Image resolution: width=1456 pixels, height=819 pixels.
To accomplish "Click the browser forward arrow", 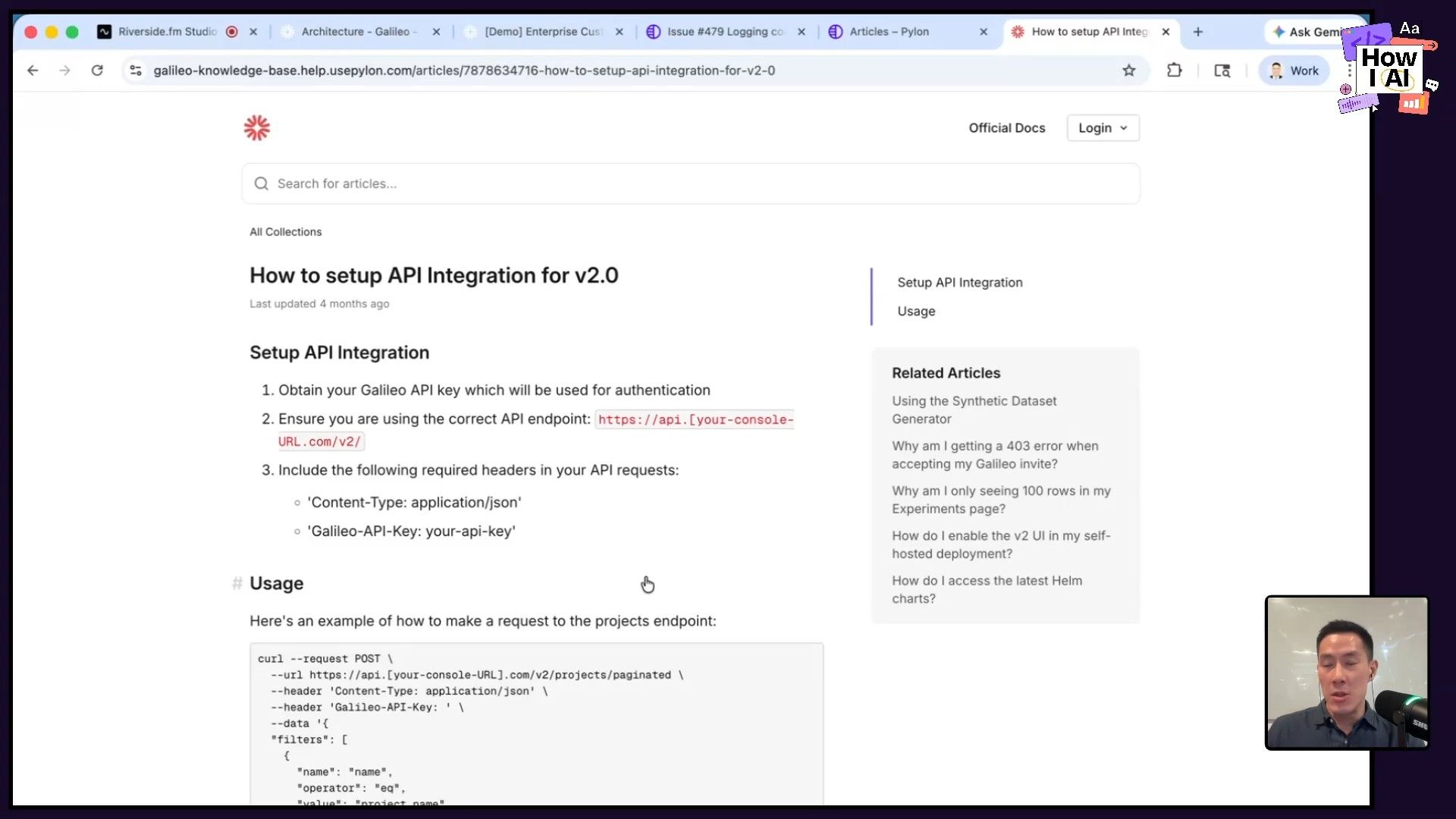I will coord(65,71).
